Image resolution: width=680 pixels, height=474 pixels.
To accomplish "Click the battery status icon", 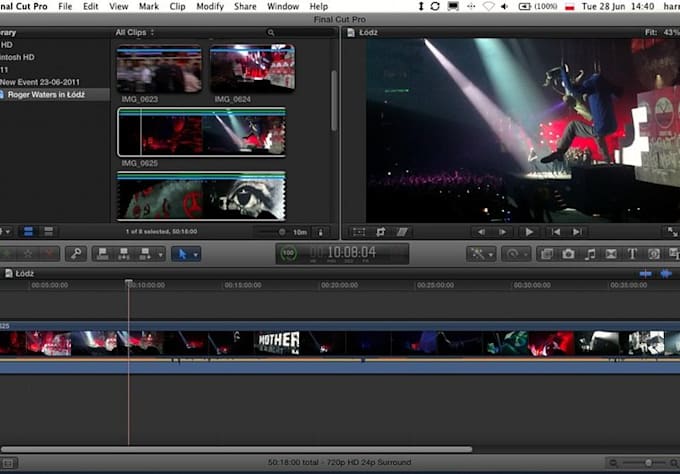I will 525,7.
